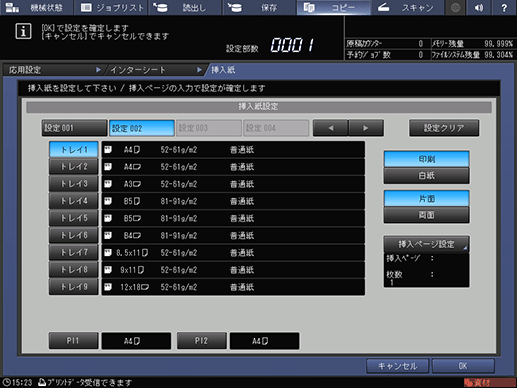Click the 9x11 paper size text
517x388 pixels.
pyautogui.click(x=132, y=270)
